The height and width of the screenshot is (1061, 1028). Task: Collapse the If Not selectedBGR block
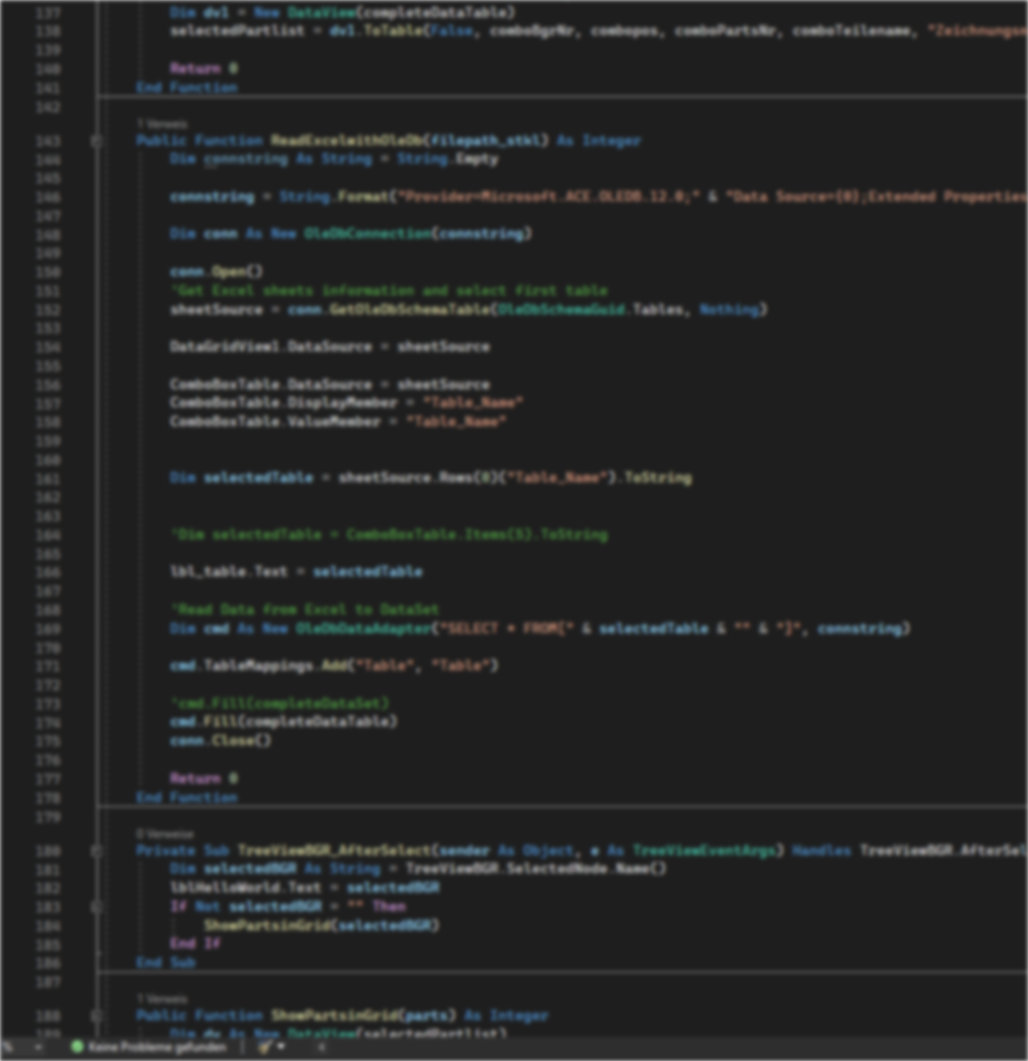97,906
